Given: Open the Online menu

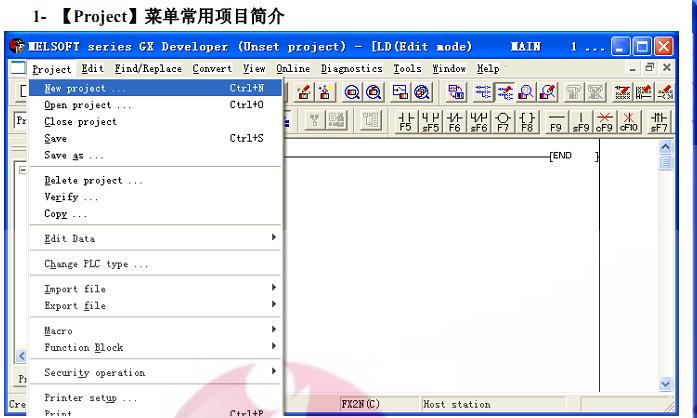Looking at the screenshot, I should 292,69.
